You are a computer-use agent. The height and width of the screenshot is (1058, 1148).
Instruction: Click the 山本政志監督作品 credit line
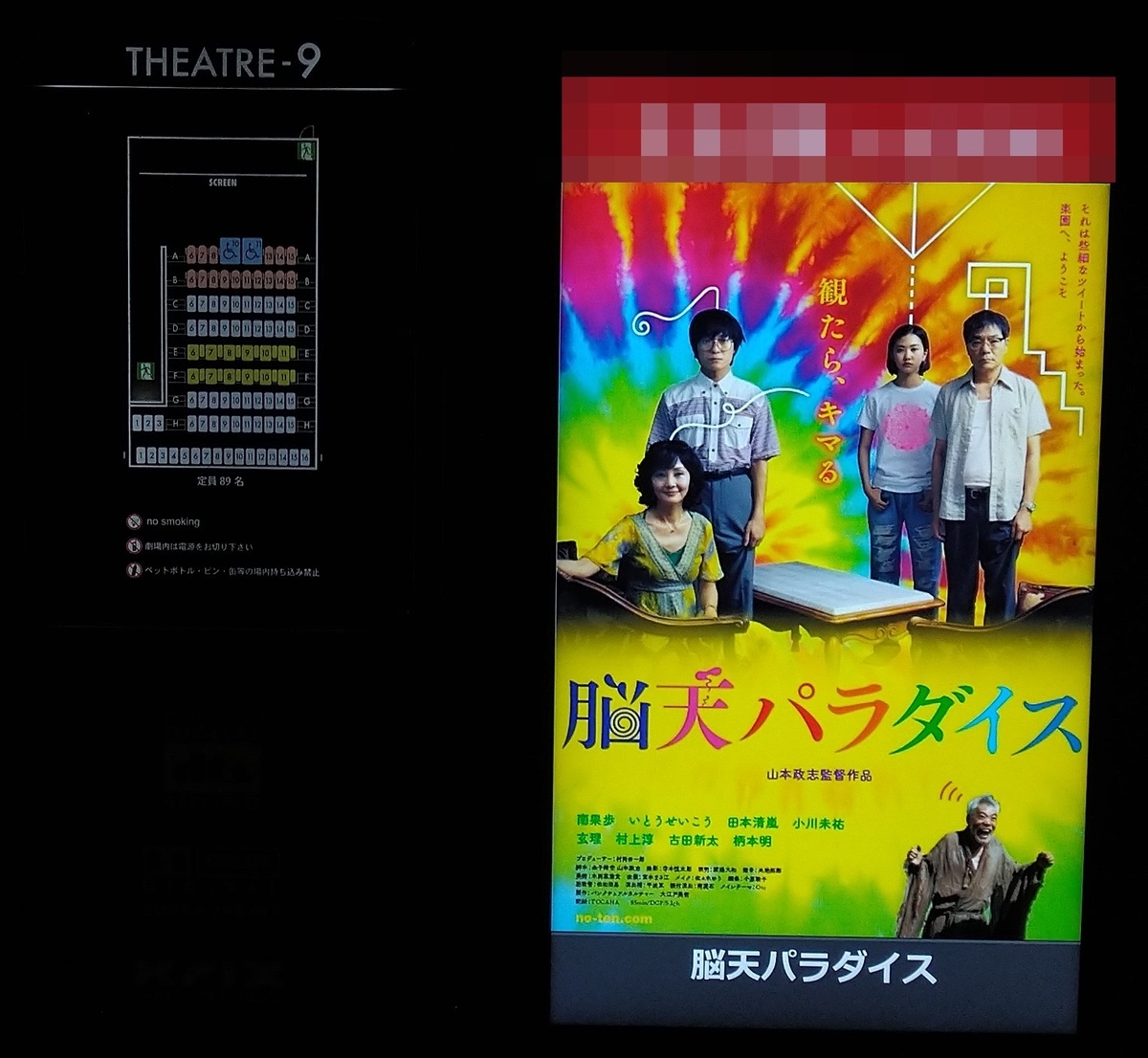pyautogui.click(x=820, y=776)
